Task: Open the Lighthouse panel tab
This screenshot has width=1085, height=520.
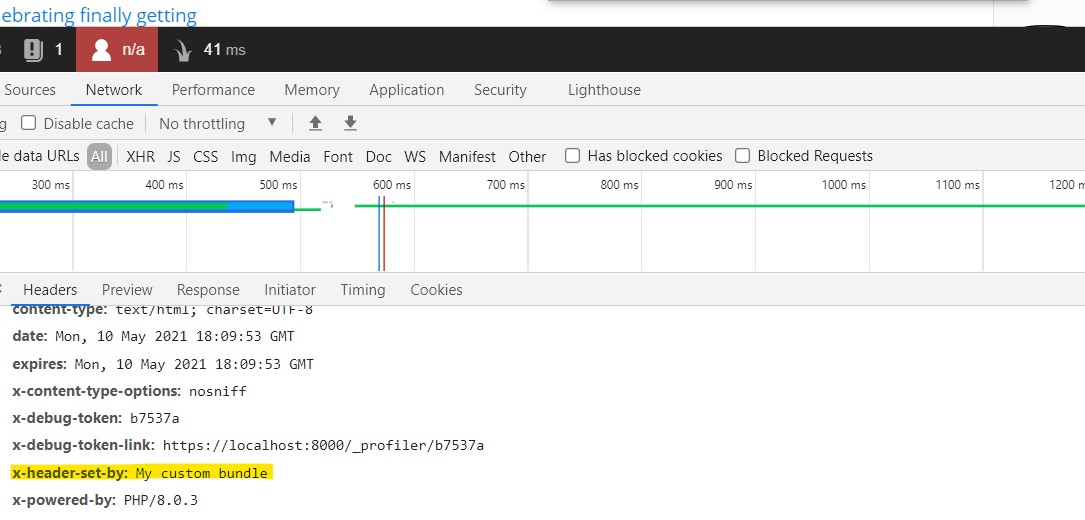Action: (x=604, y=90)
